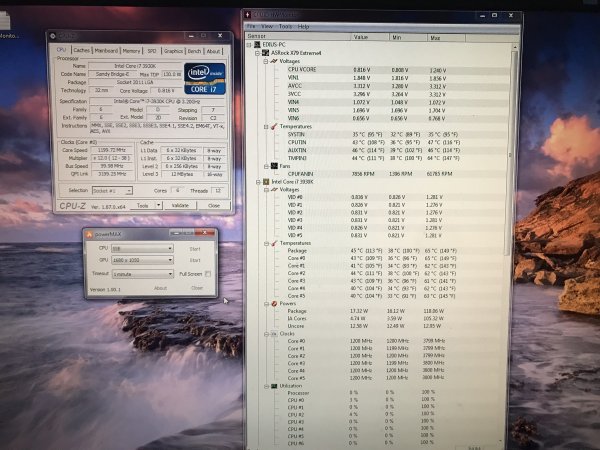Collapse the ASRock X79 Extreme4 node
The height and width of the screenshot is (450, 600).
pyautogui.click(x=258, y=53)
